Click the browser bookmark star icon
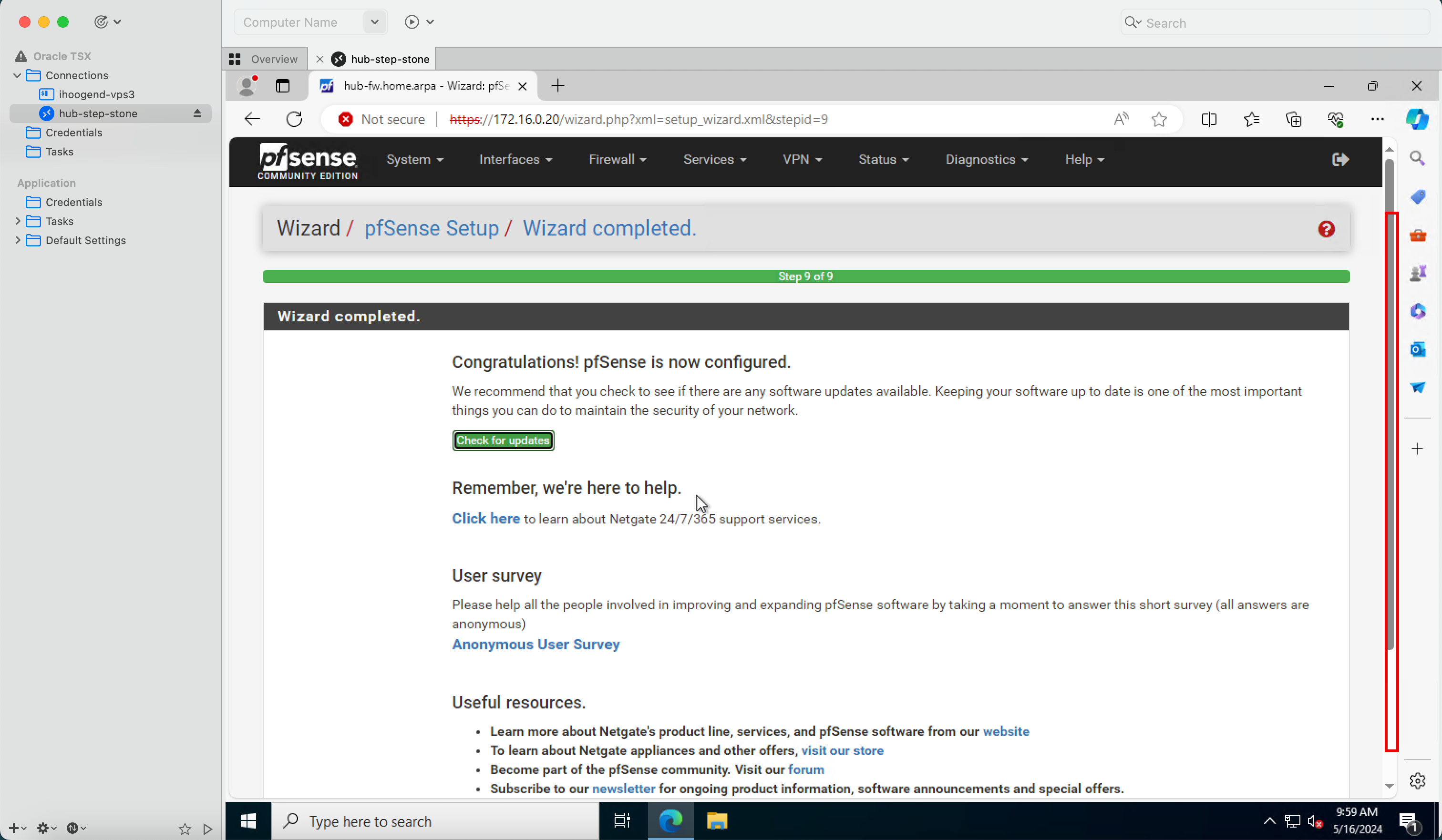Screen dimensions: 1442x840 click(x=1159, y=119)
